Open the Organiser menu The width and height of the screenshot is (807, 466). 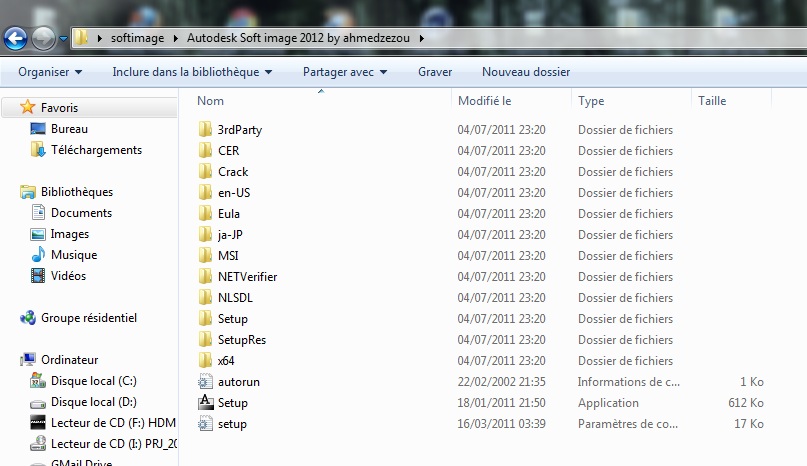pyautogui.click(x=50, y=72)
